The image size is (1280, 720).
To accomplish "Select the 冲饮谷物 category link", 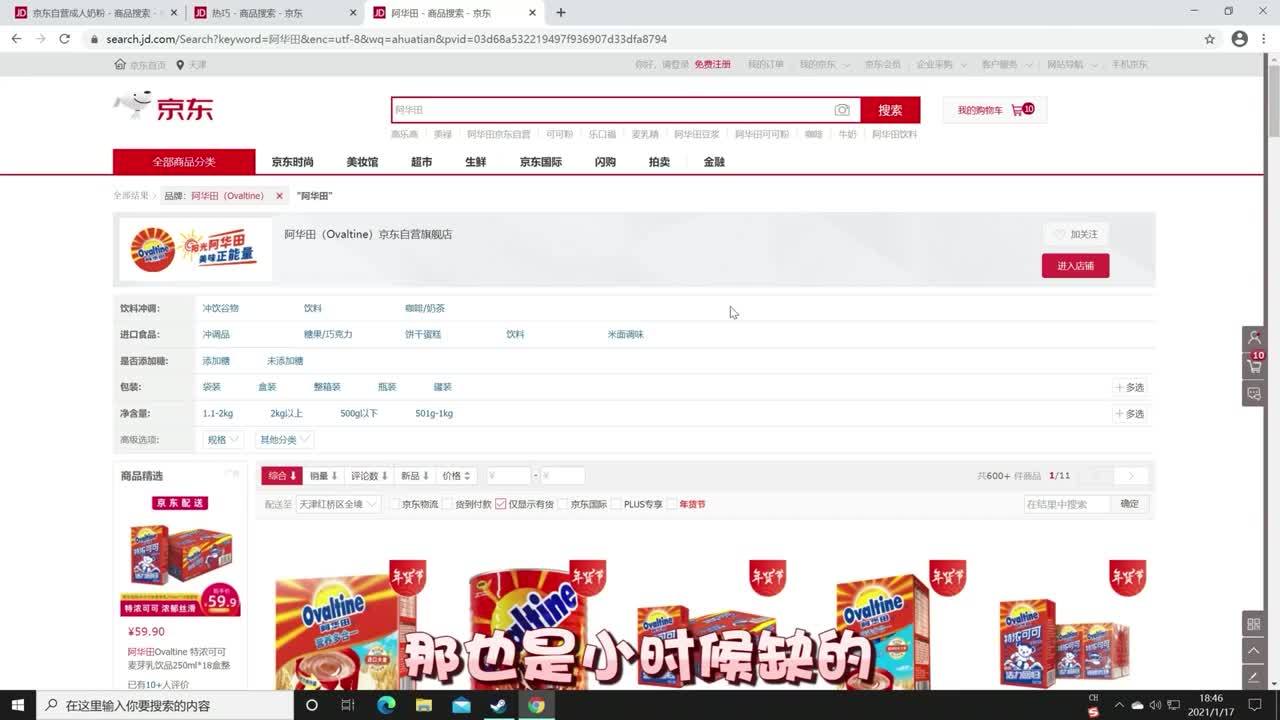I will tap(221, 308).
